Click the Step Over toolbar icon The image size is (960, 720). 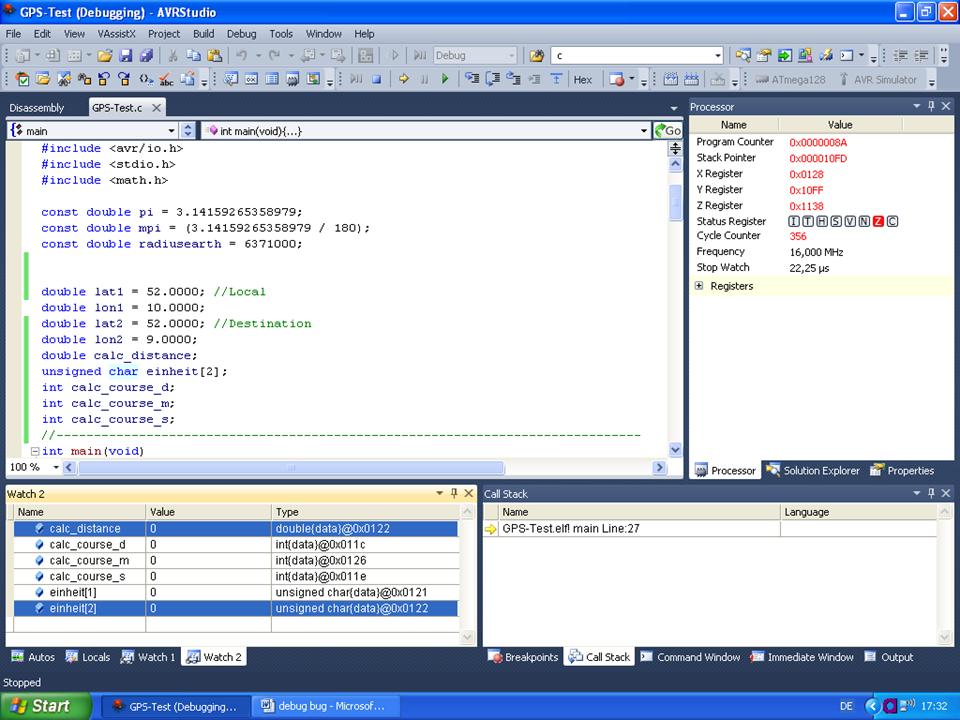point(495,78)
